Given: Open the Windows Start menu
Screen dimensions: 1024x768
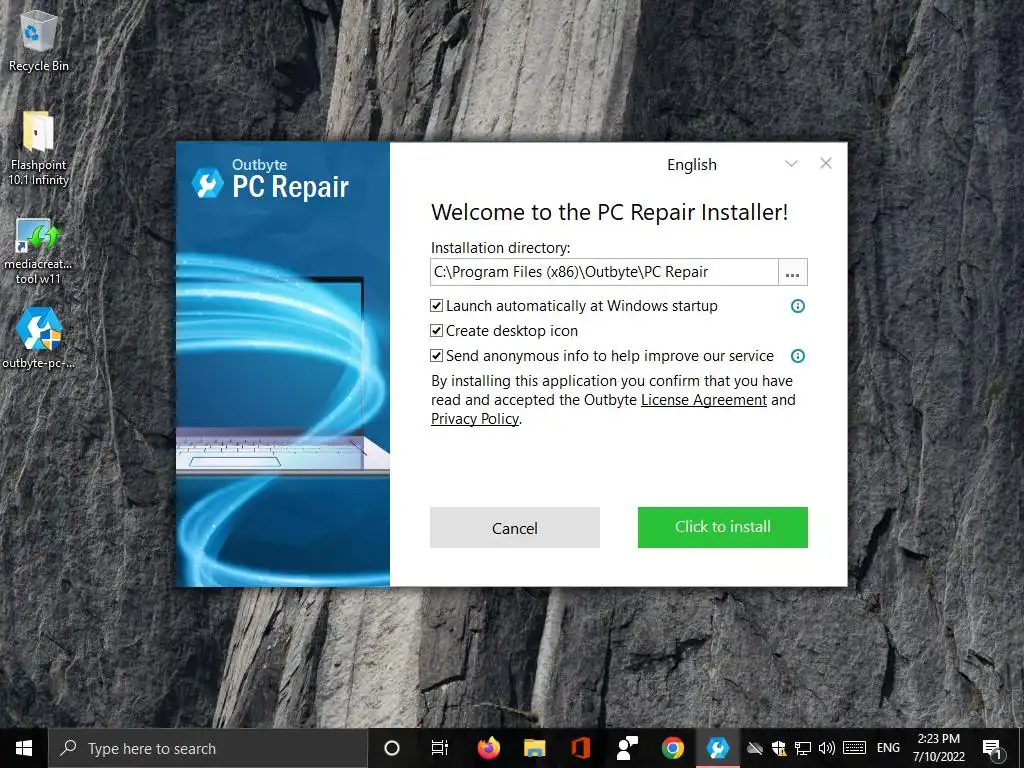Looking at the screenshot, I should pyautogui.click(x=24, y=748).
